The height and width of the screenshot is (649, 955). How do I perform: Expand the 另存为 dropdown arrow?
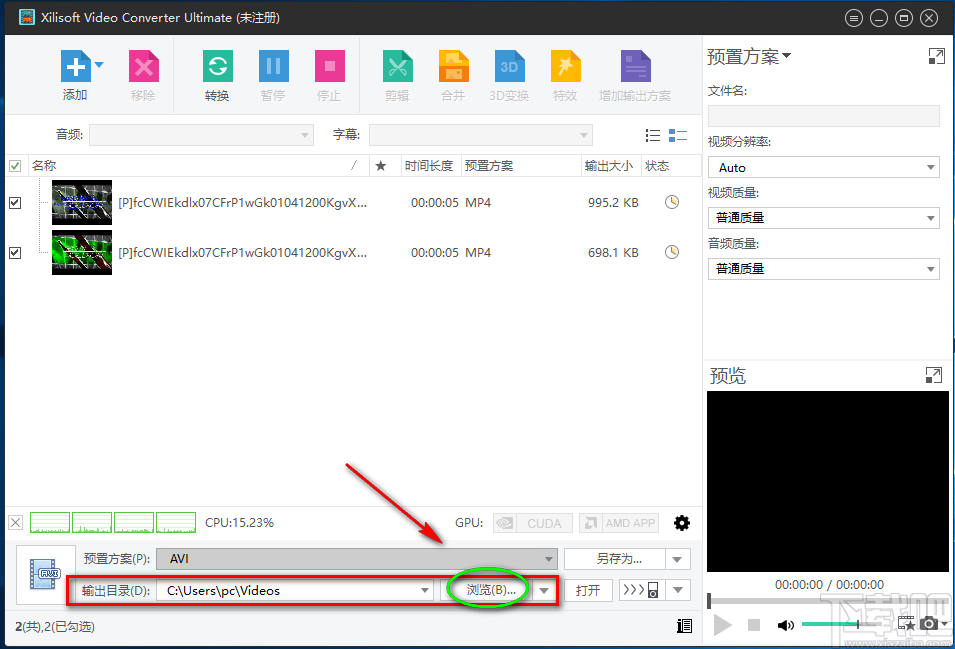(678, 559)
